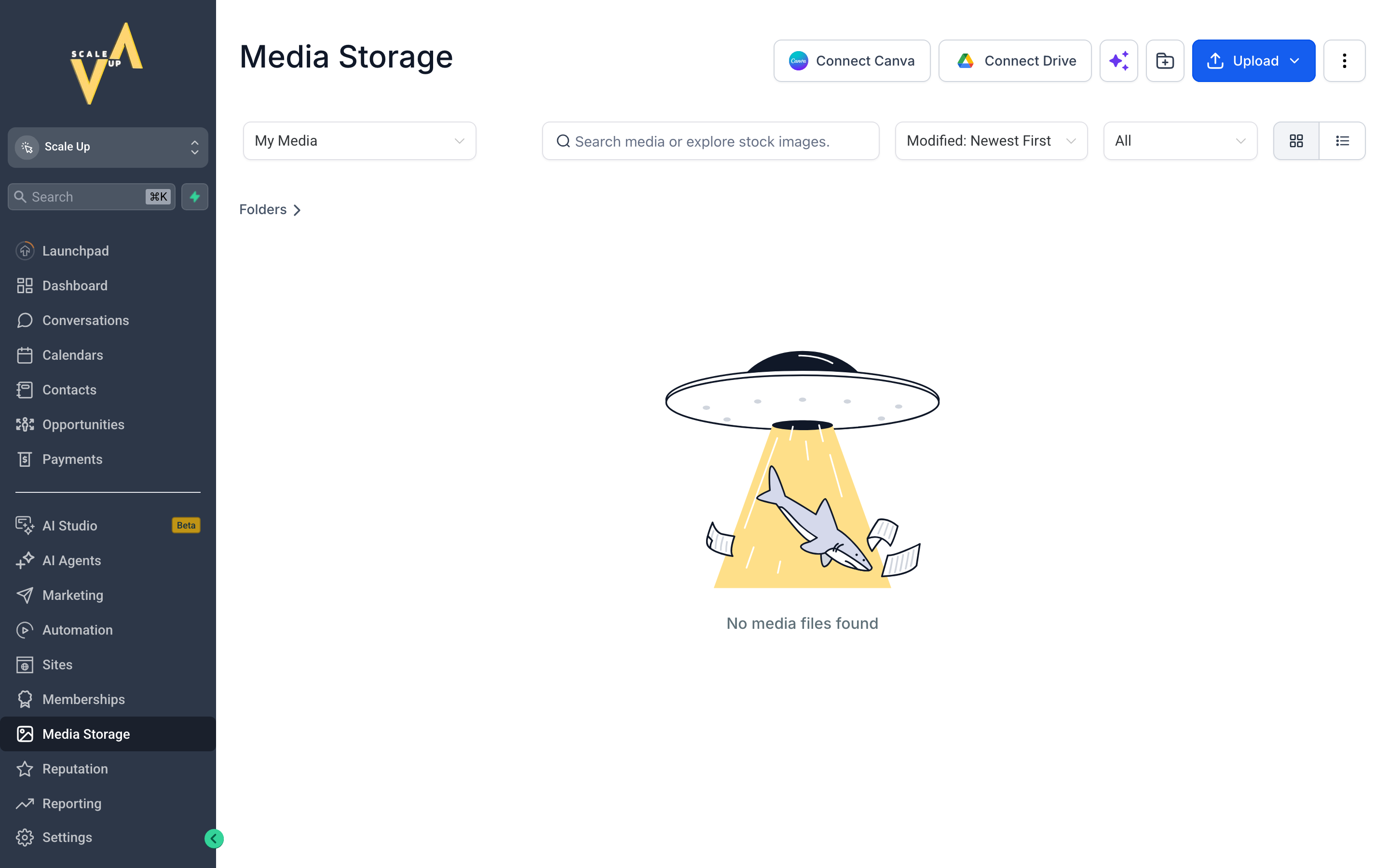Viewport: 1389px width, 868px height.
Task: Click the Marketing paper plane icon
Action: pyautogui.click(x=25, y=595)
